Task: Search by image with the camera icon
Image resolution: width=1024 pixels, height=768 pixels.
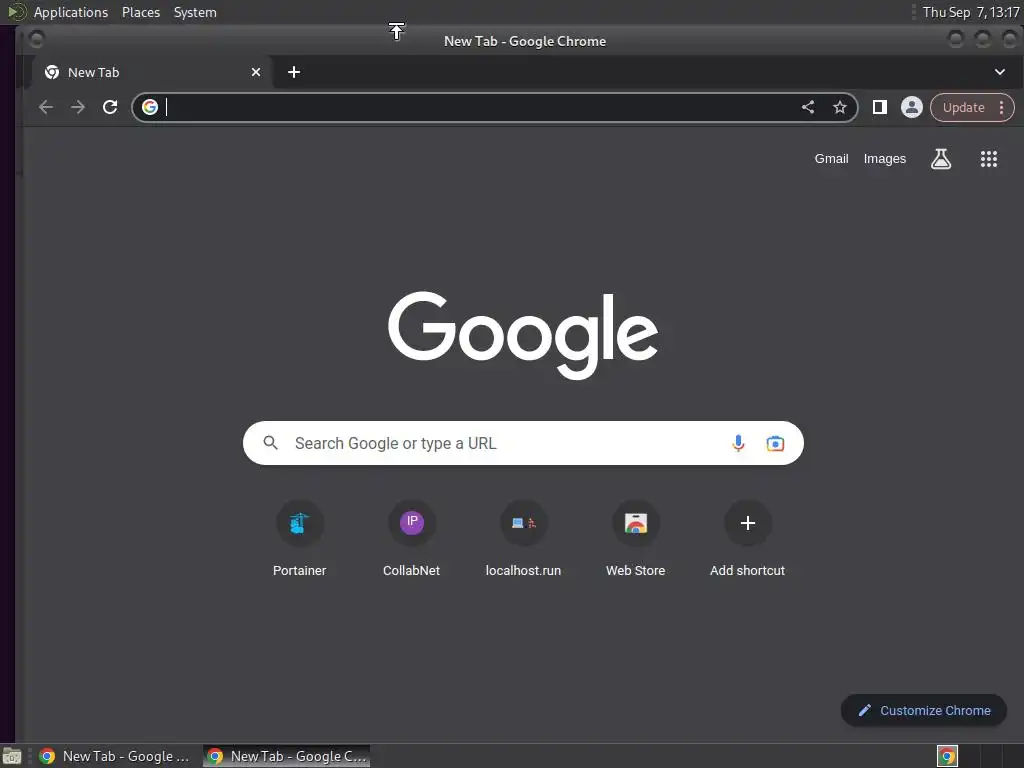Action: [x=775, y=443]
